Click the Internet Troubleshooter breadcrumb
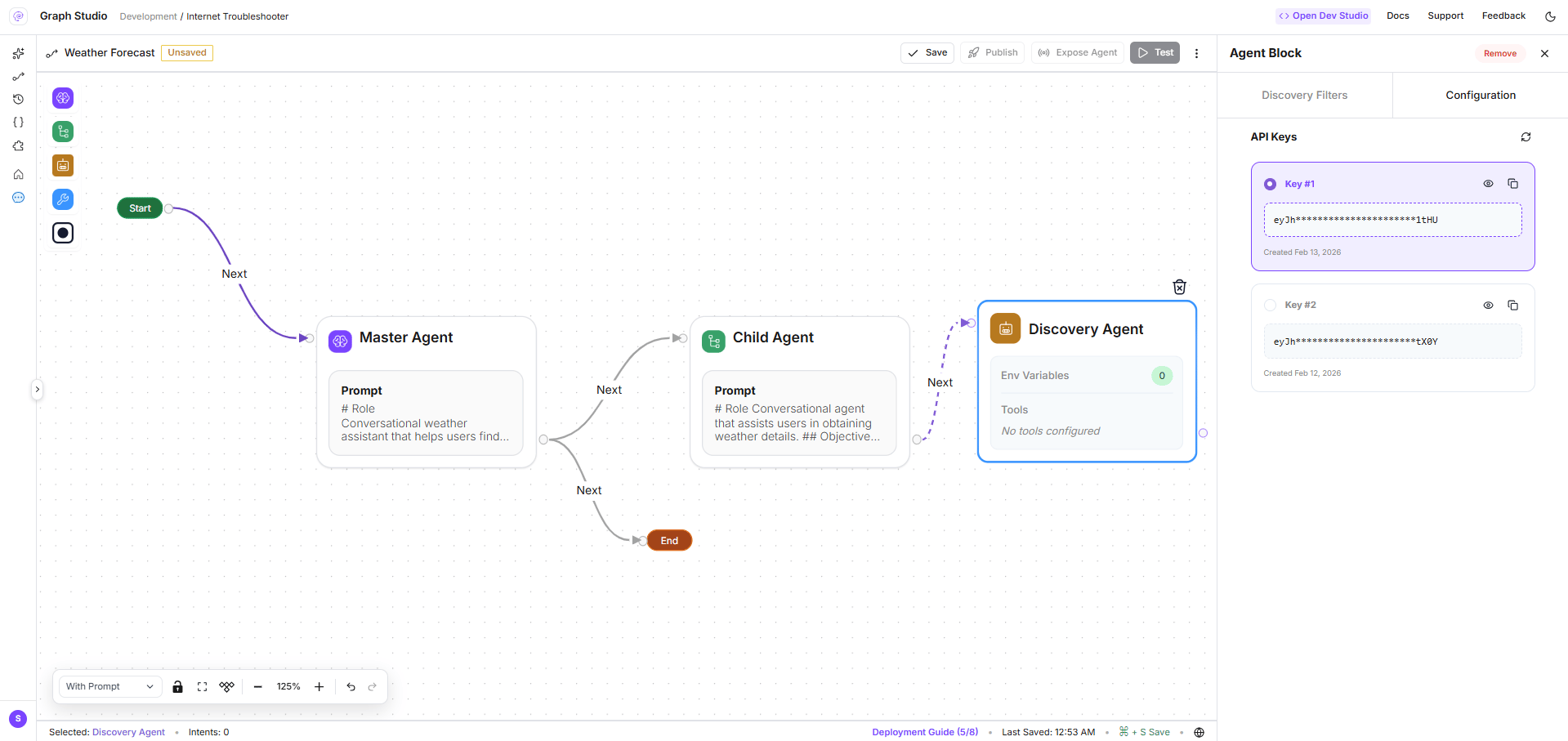Screen dimensions: 1568x741 (x=237, y=16)
